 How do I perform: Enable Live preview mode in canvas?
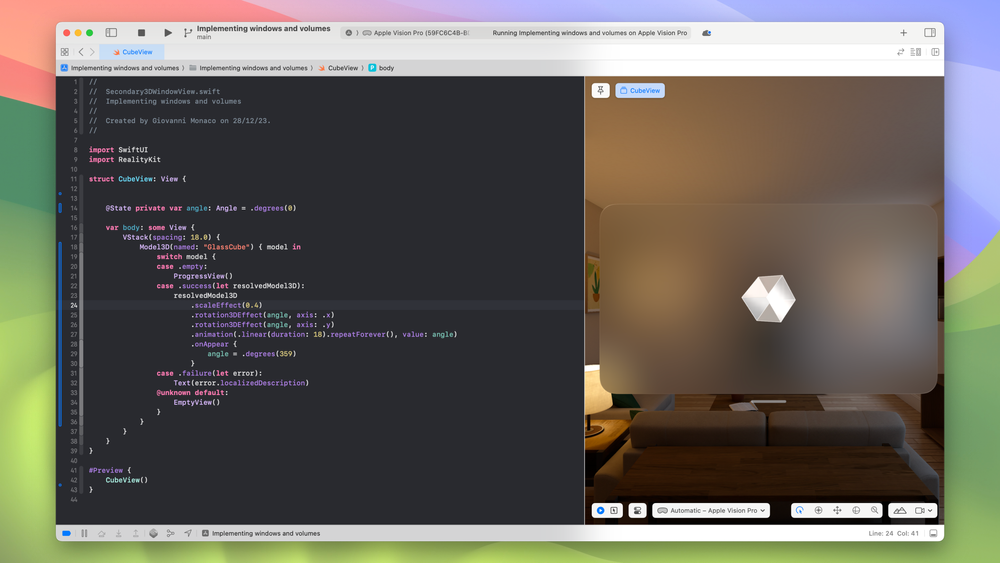600,510
